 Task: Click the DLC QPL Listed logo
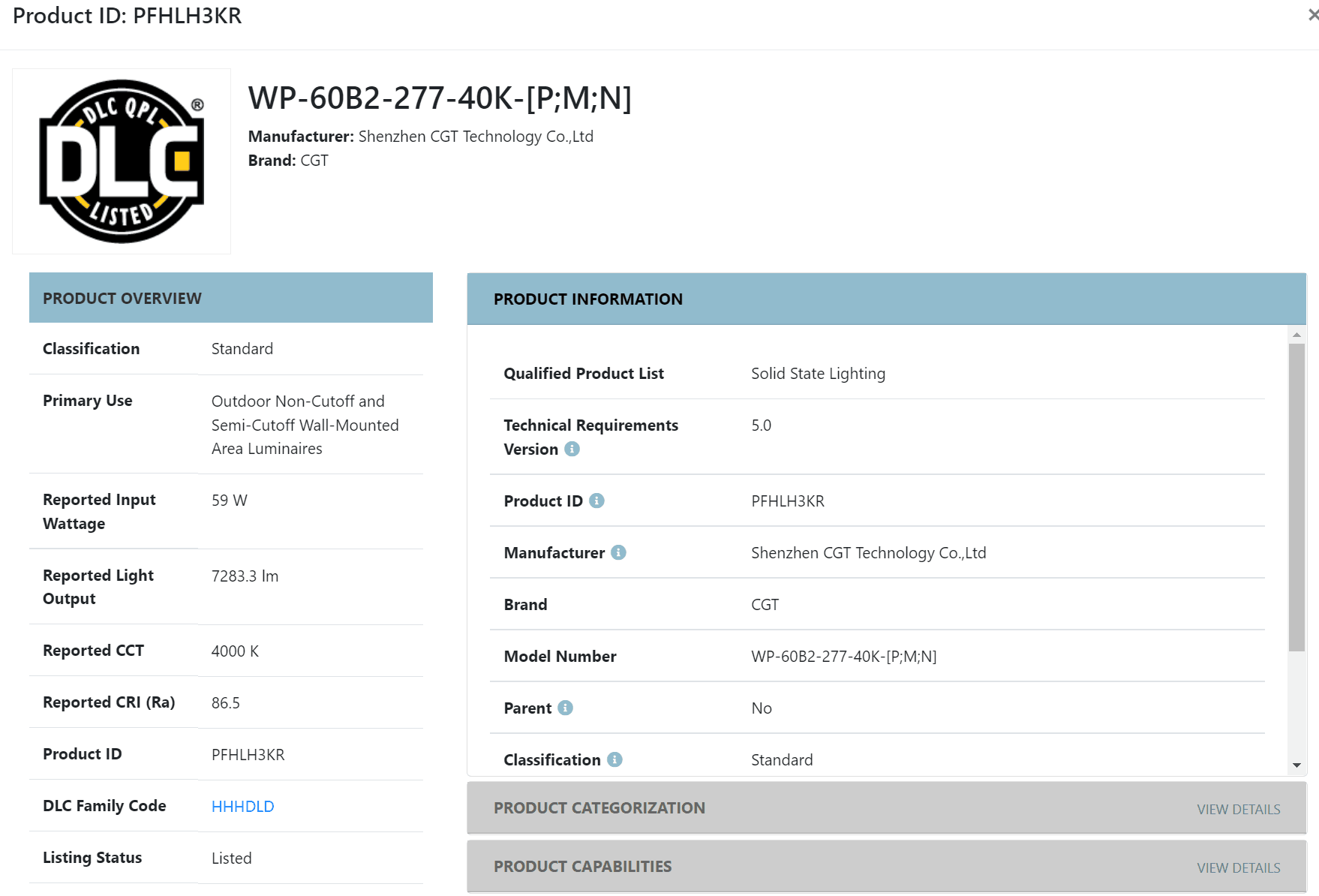click(x=122, y=161)
